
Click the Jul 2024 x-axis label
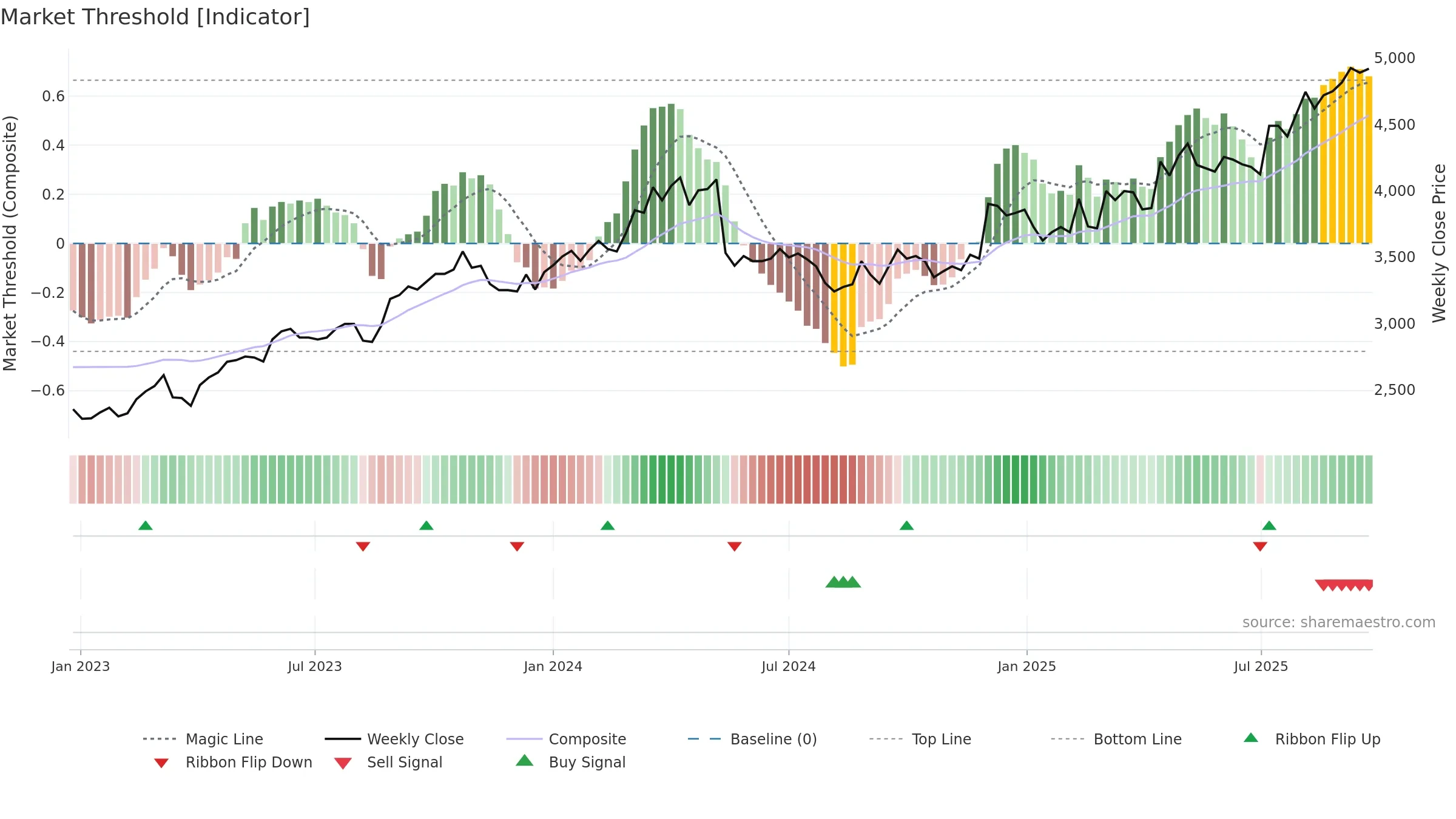pyautogui.click(x=789, y=667)
